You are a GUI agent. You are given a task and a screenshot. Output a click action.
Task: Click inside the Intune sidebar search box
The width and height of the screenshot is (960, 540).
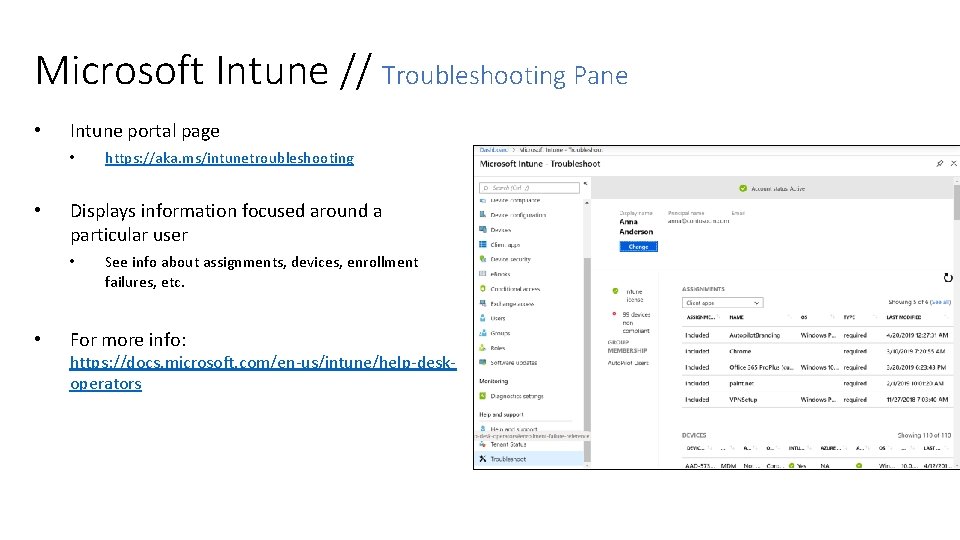(x=530, y=188)
